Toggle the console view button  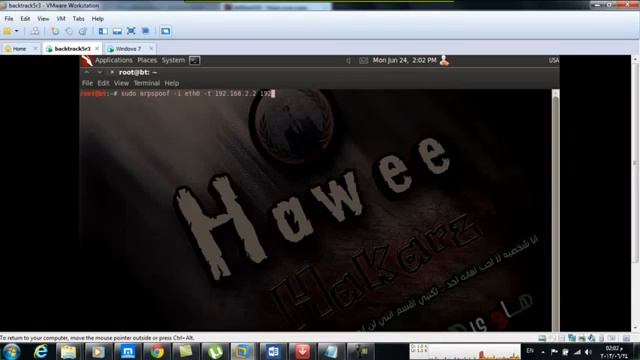(x=165, y=31)
